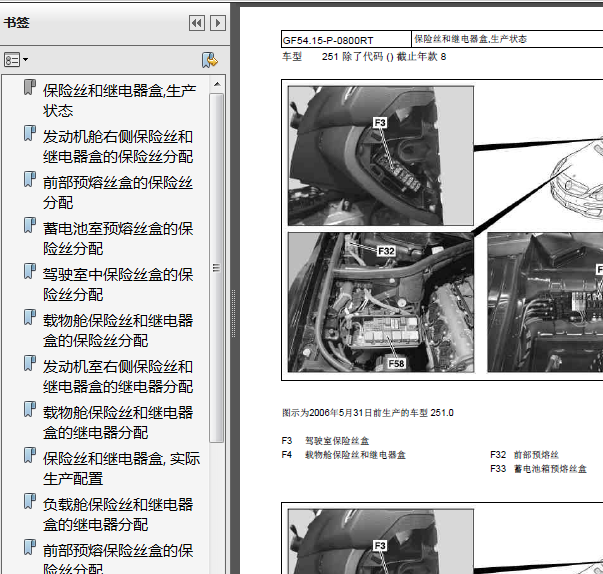603x574 pixels.
Task: Open bookmark 负载舱保险丝和继电器盒的继电器分配
Action: [118, 514]
